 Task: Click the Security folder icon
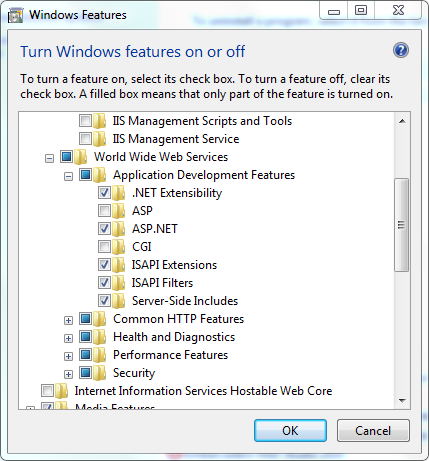(99, 373)
